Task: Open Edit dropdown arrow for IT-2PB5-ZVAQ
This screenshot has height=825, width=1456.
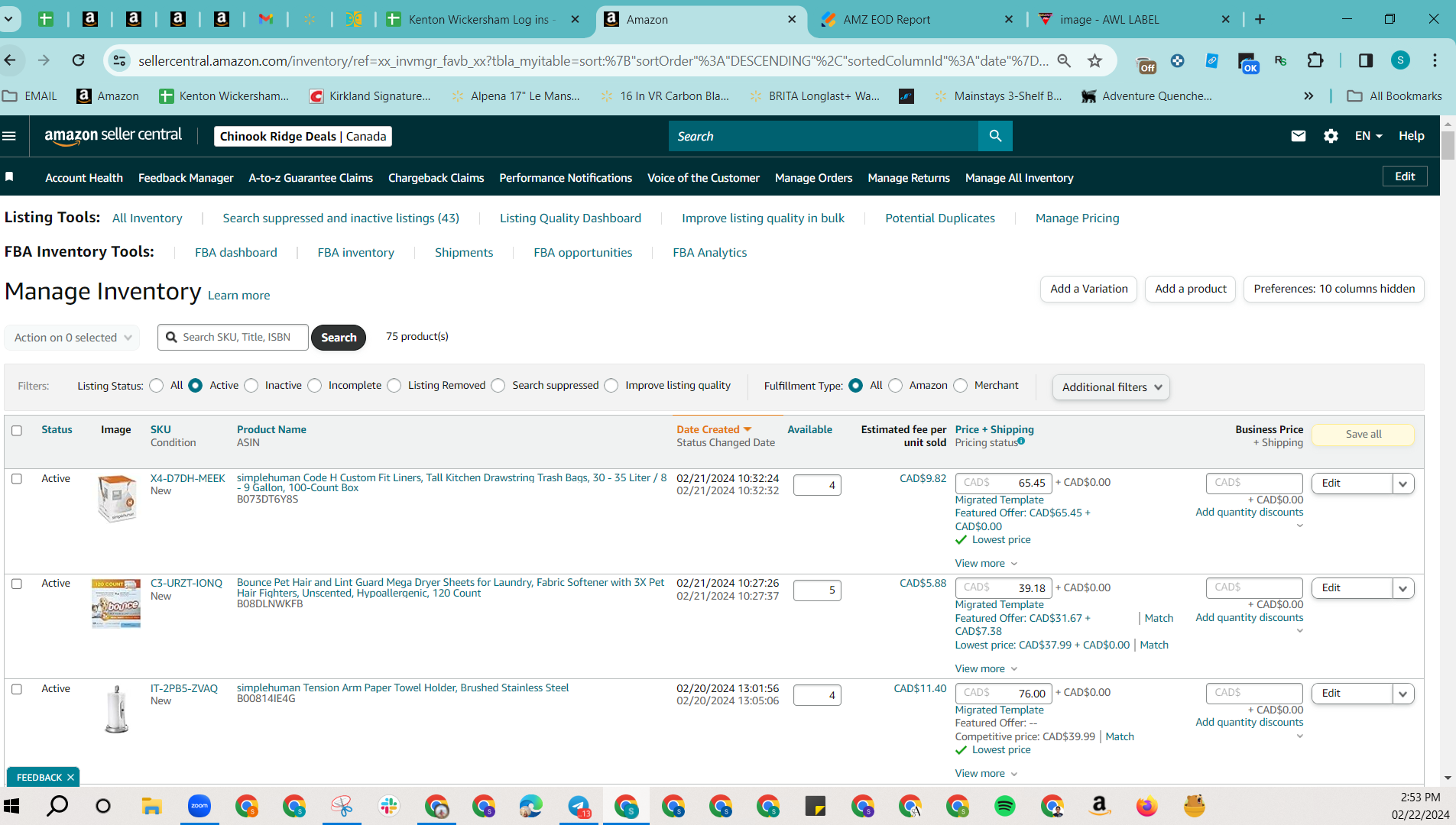Action: [x=1403, y=694]
